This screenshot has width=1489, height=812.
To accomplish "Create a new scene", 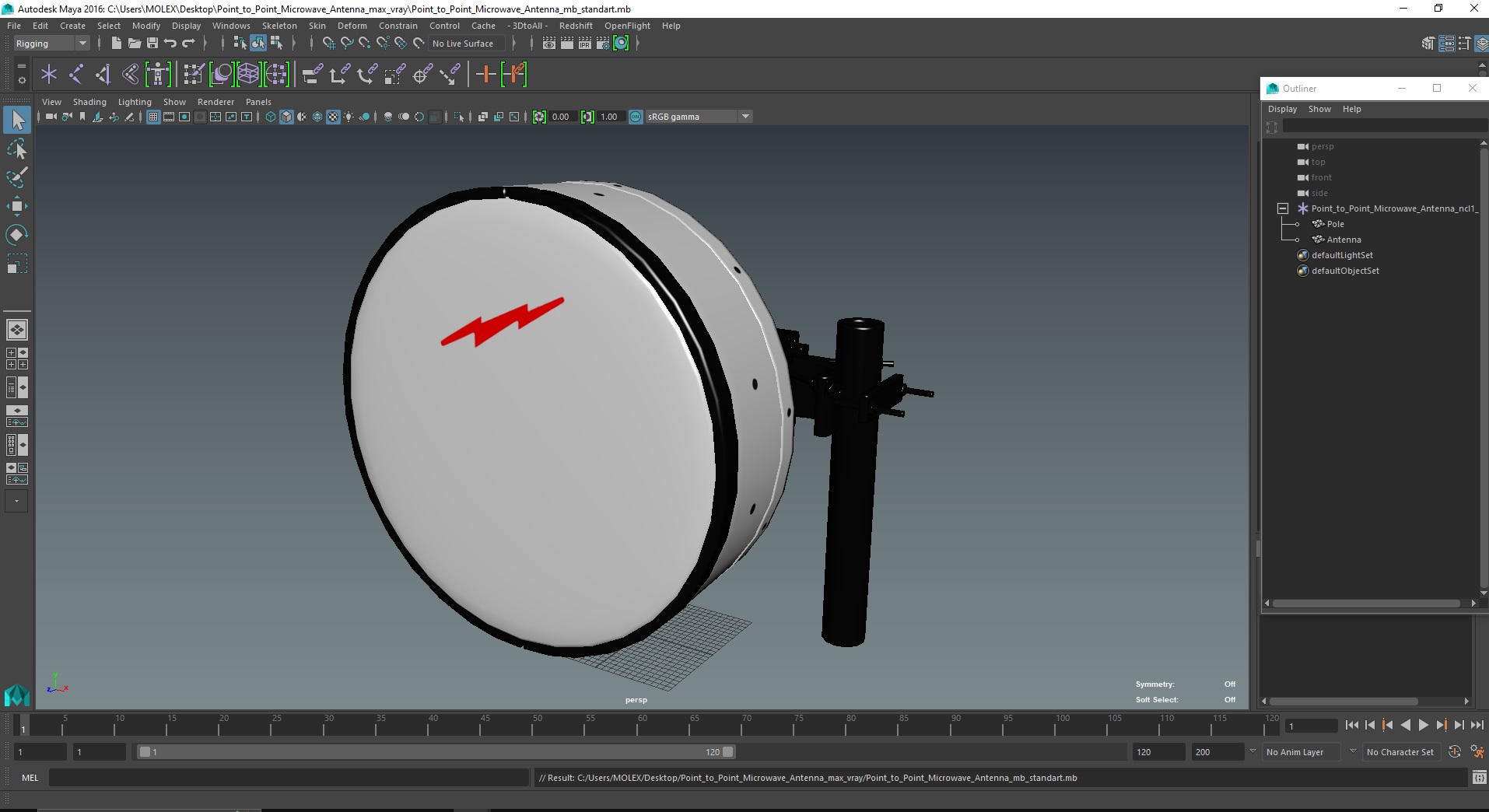I will tap(116, 44).
